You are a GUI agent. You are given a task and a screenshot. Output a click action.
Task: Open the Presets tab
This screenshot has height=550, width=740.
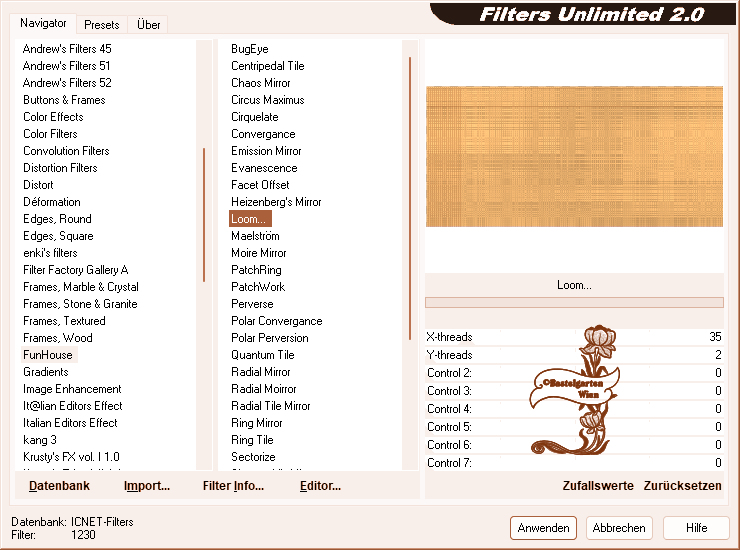pyautogui.click(x=101, y=25)
